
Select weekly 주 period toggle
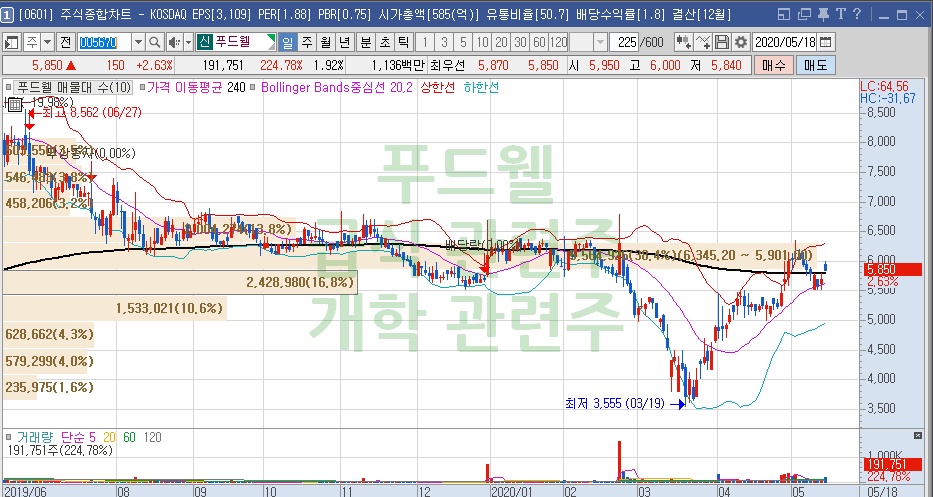click(x=306, y=42)
